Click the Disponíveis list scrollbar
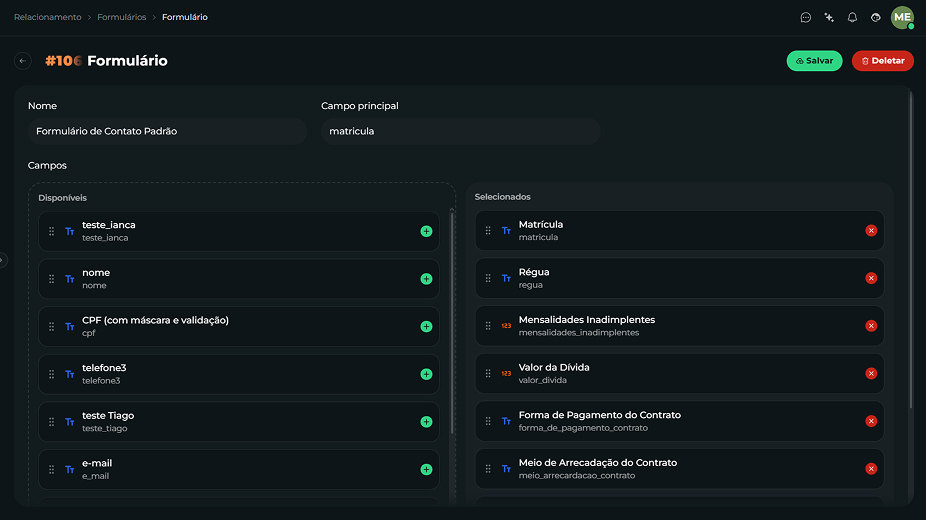 click(x=452, y=322)
